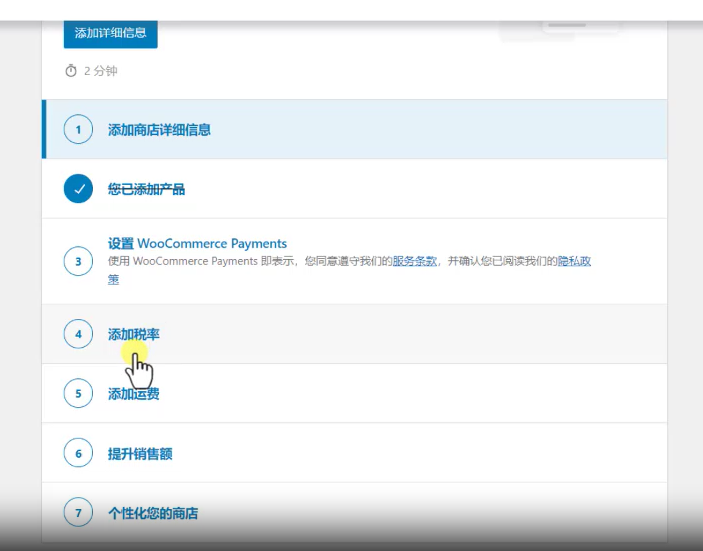Click the 添加详细信息 button
The image size is (703, 551).
[x=110, y=34]
